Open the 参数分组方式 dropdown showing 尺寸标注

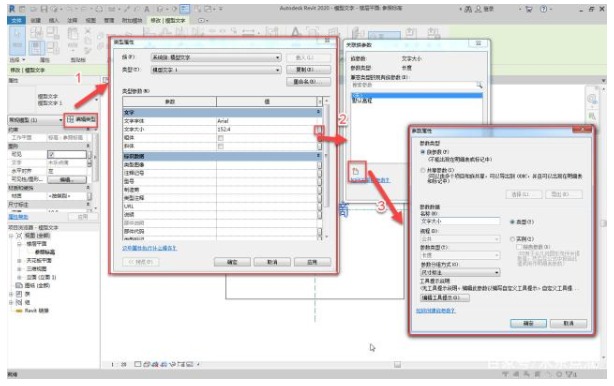coord(460,272)
